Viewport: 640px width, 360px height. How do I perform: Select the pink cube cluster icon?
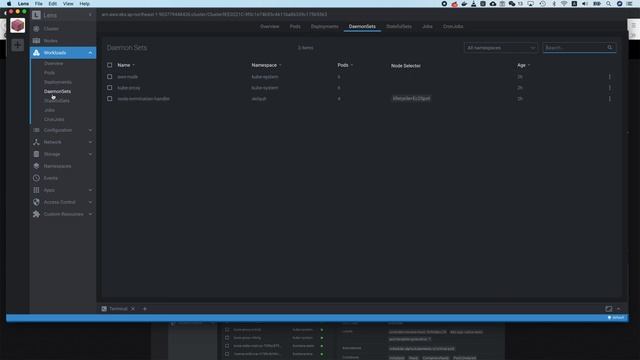(x=18, y=25)
